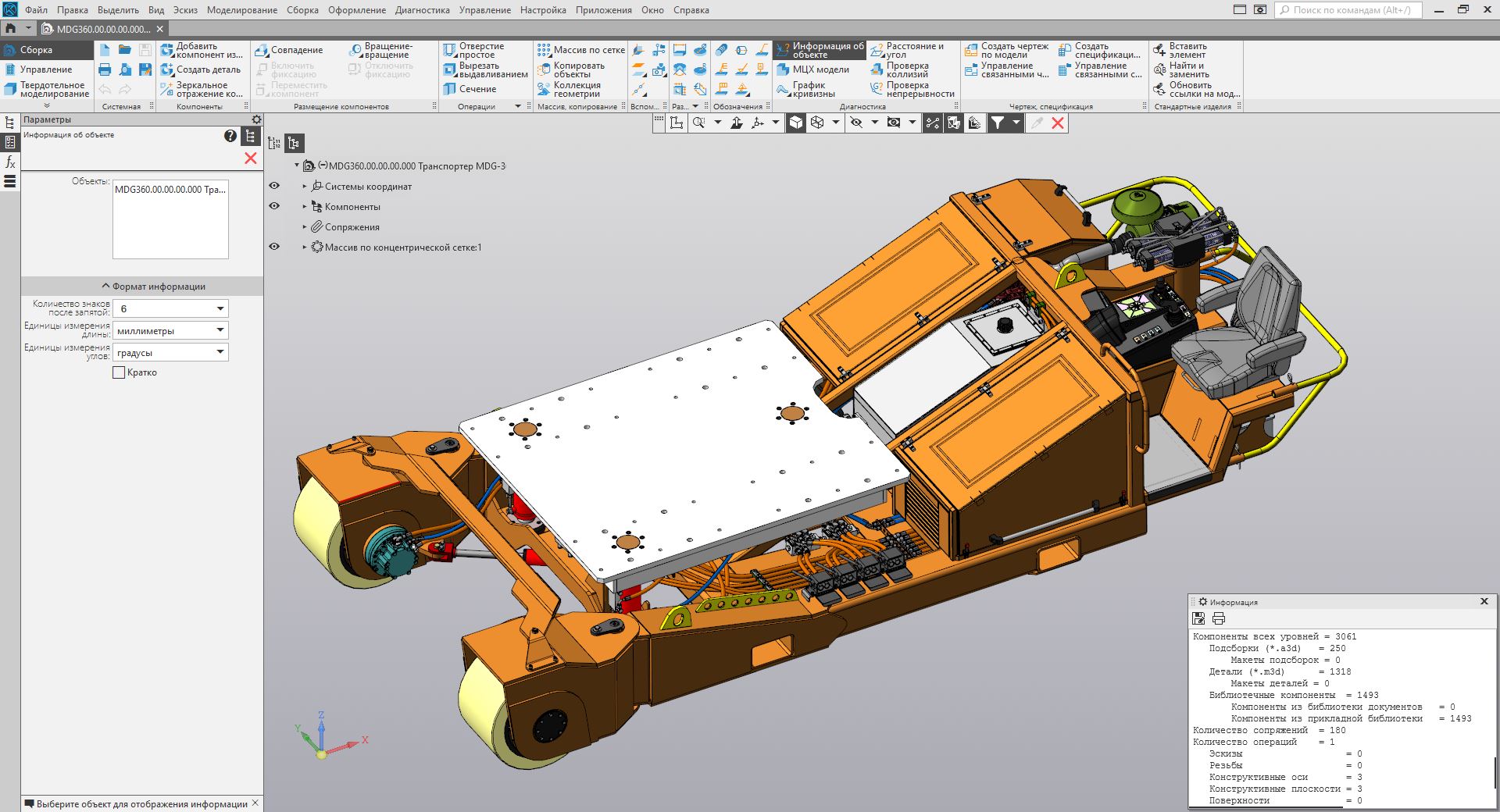The image size is (1500, 812).
Task: Expand the Компоненты tree node
Action: [x=305, y=207]
